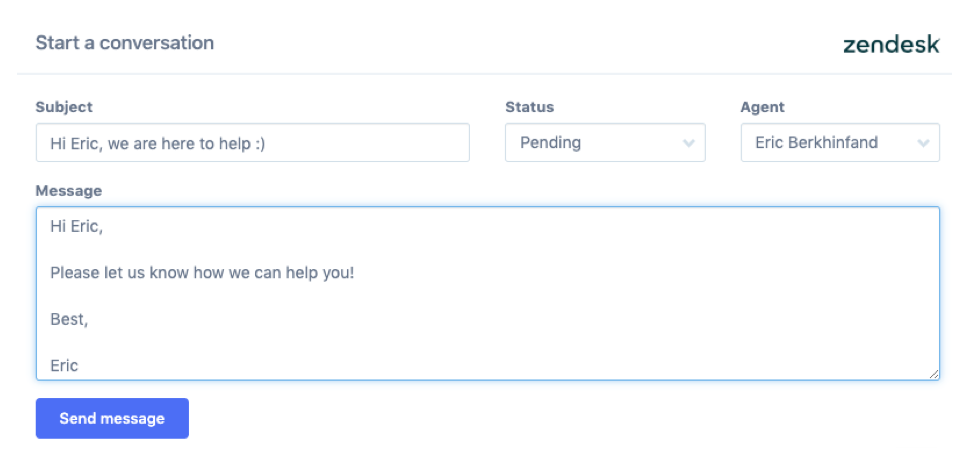The width and height of the screenshot is (969, 459).
Task: Click the Start a conversation heading
Action: point(125,43)
